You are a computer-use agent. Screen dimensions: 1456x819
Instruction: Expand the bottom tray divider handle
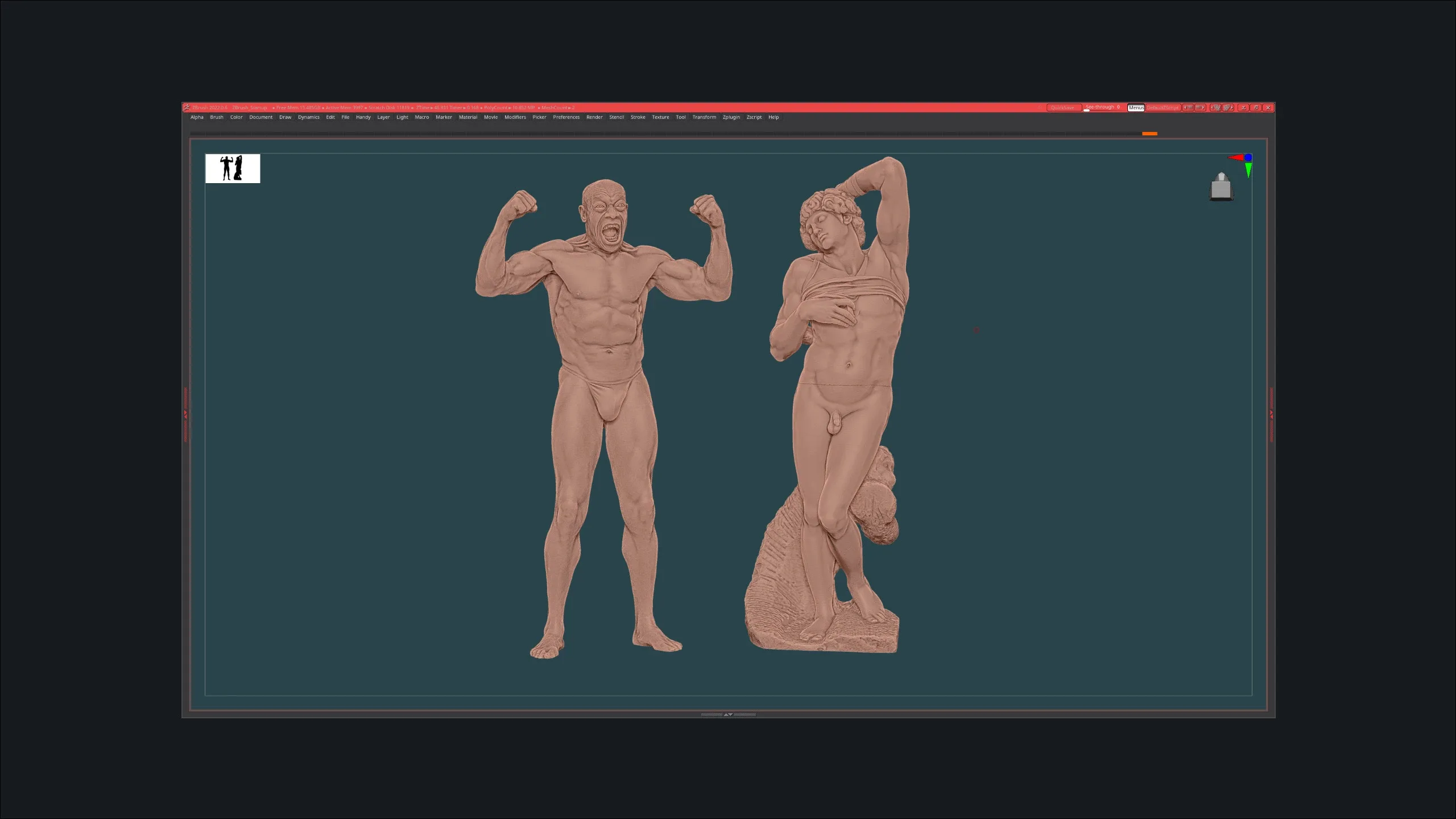coord(729,714)
